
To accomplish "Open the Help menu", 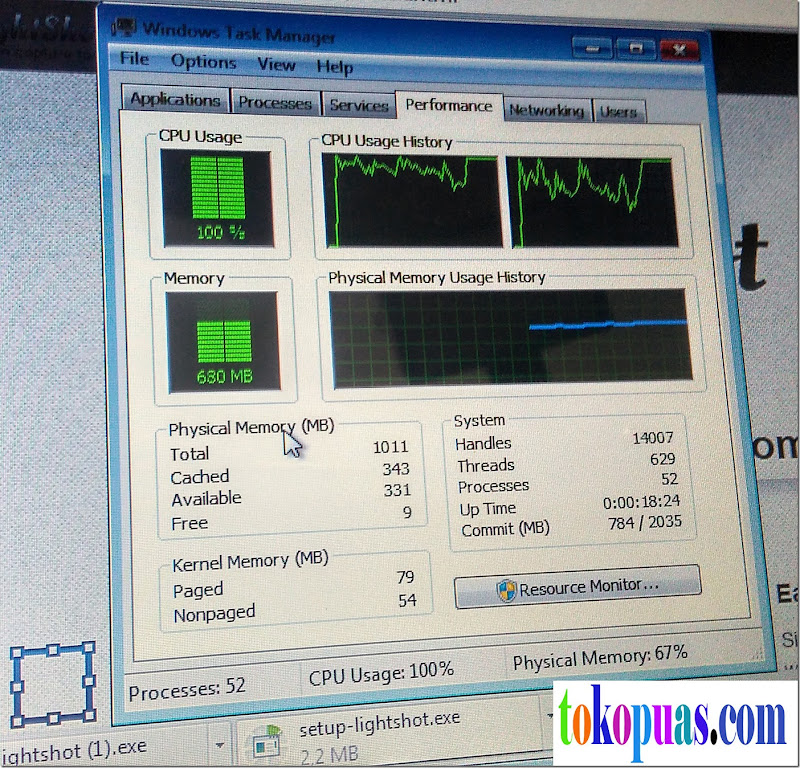I will [x=334, y=67].
